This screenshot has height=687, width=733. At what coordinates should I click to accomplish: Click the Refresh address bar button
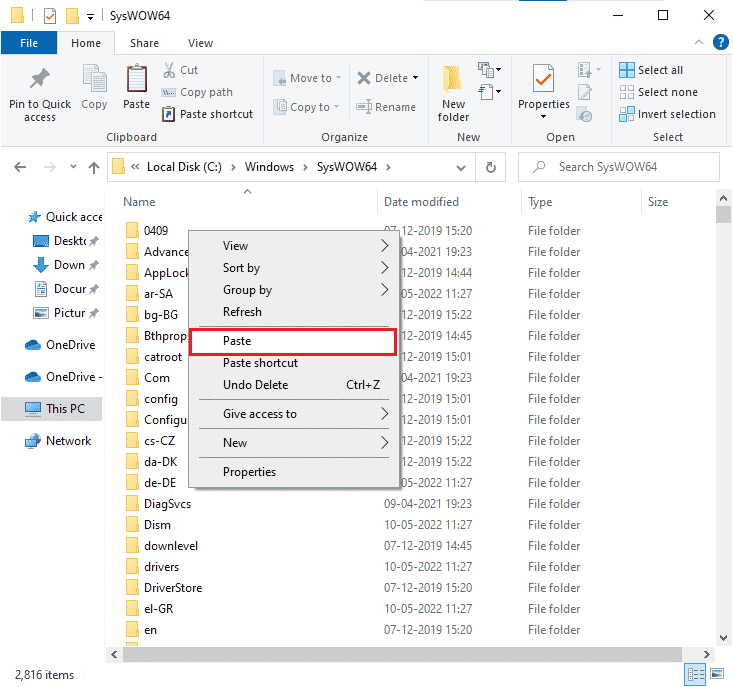490,167
